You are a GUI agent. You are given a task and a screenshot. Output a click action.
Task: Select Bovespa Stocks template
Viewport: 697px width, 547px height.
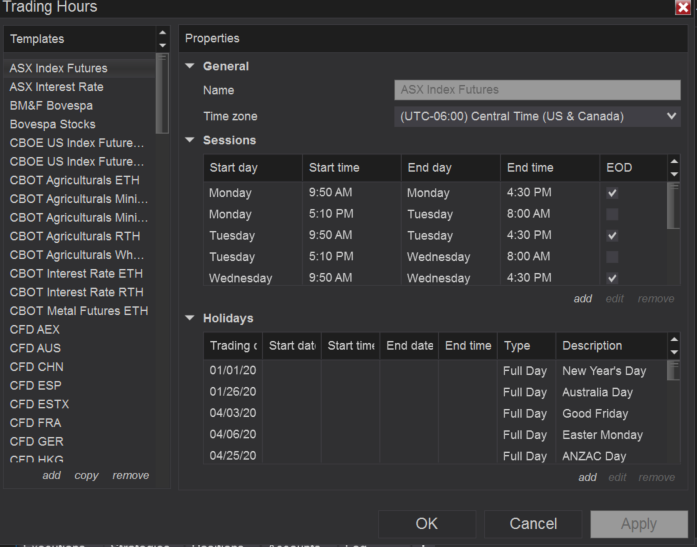click(x=80, y=124)
